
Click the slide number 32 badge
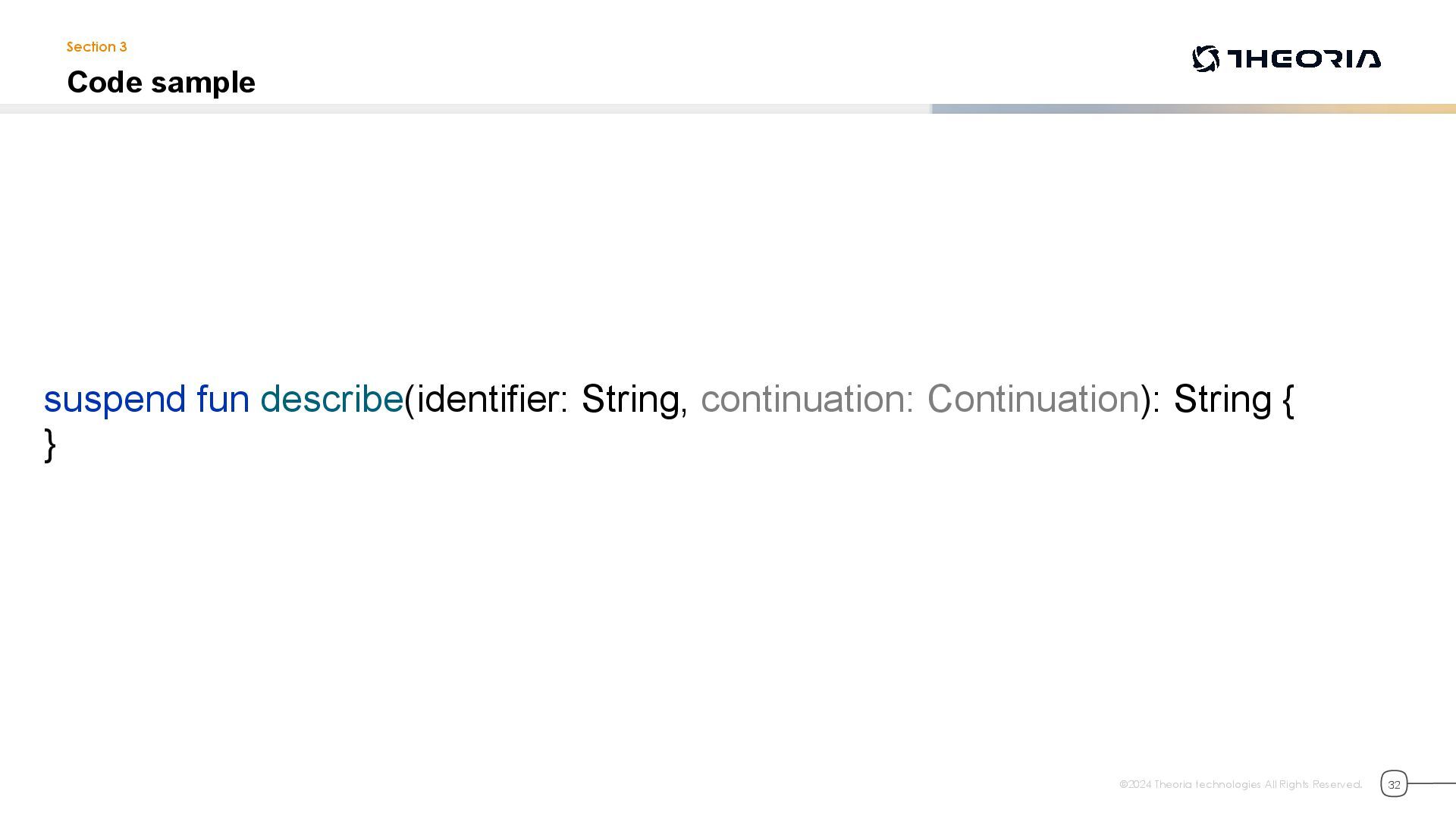[1393, 784]
